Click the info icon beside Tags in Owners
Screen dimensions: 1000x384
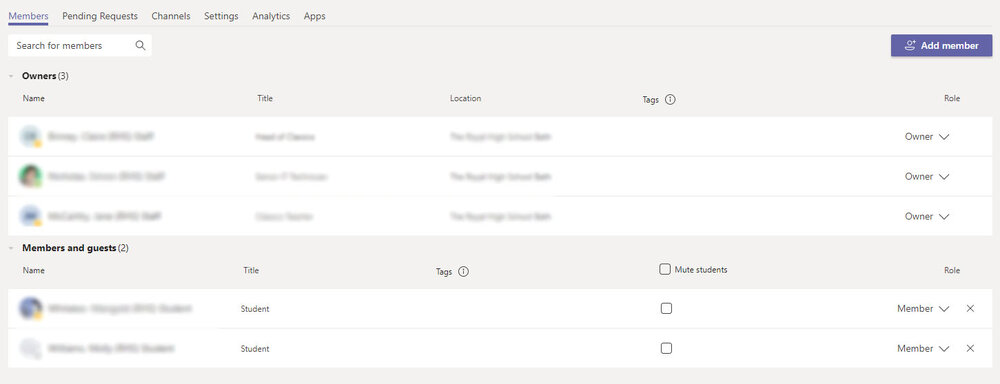click(x=670, y=100)
